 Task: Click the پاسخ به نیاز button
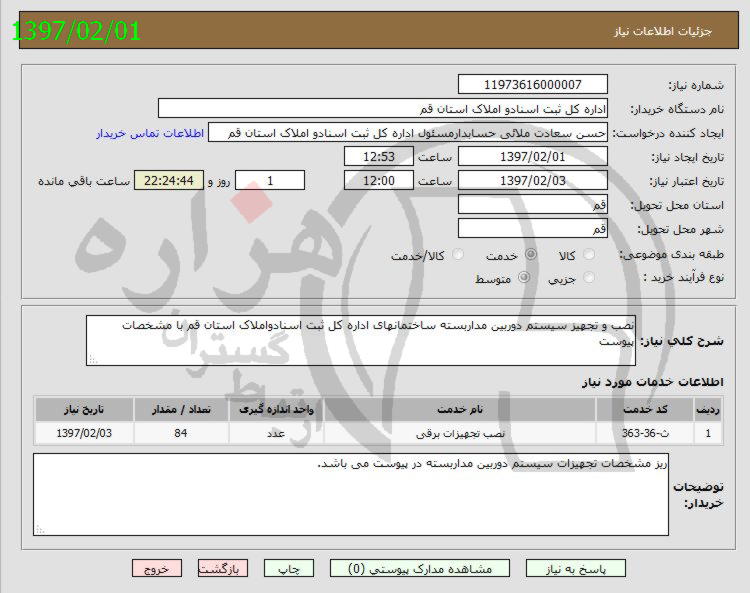[x=575, y=569]
